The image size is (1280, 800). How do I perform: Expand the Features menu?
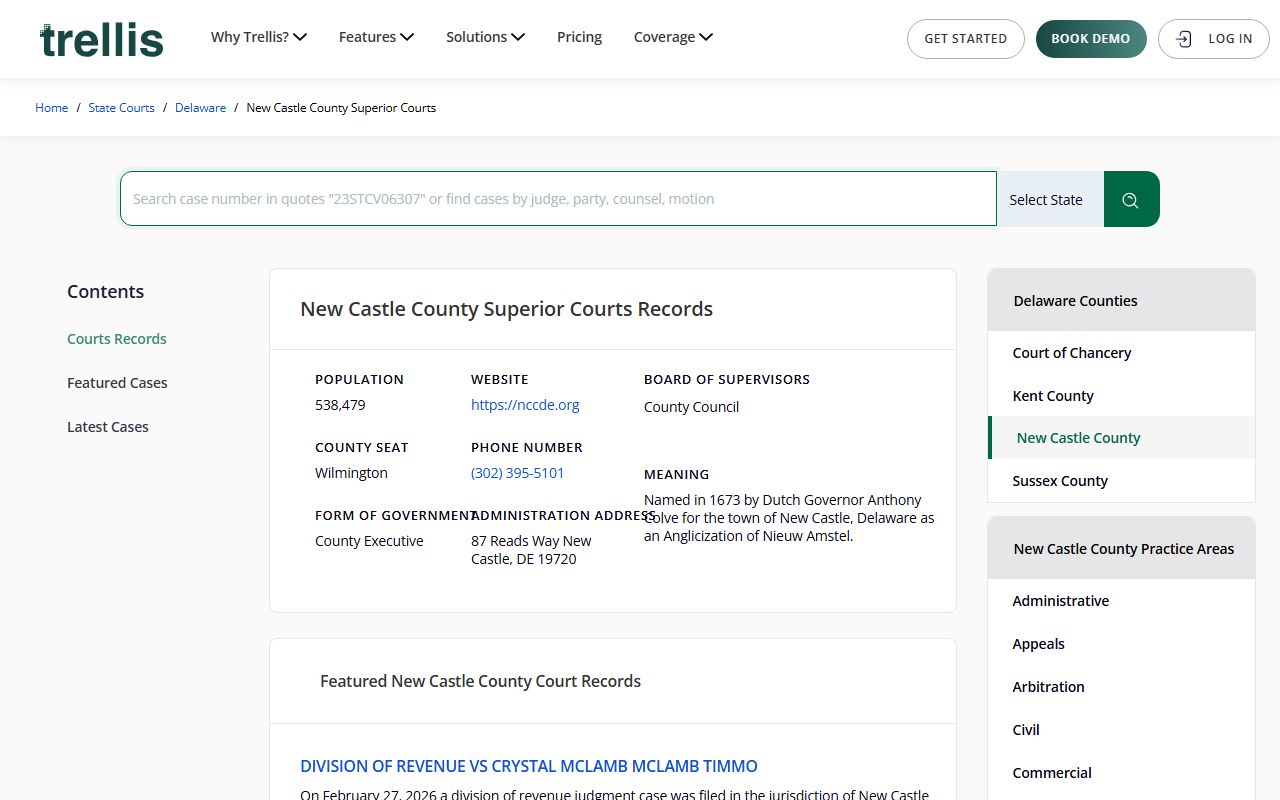pos(376,37)
